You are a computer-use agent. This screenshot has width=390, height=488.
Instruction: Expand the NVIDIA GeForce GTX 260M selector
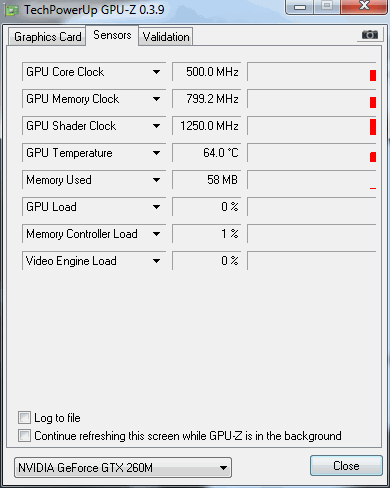click(x=123, y=468)
